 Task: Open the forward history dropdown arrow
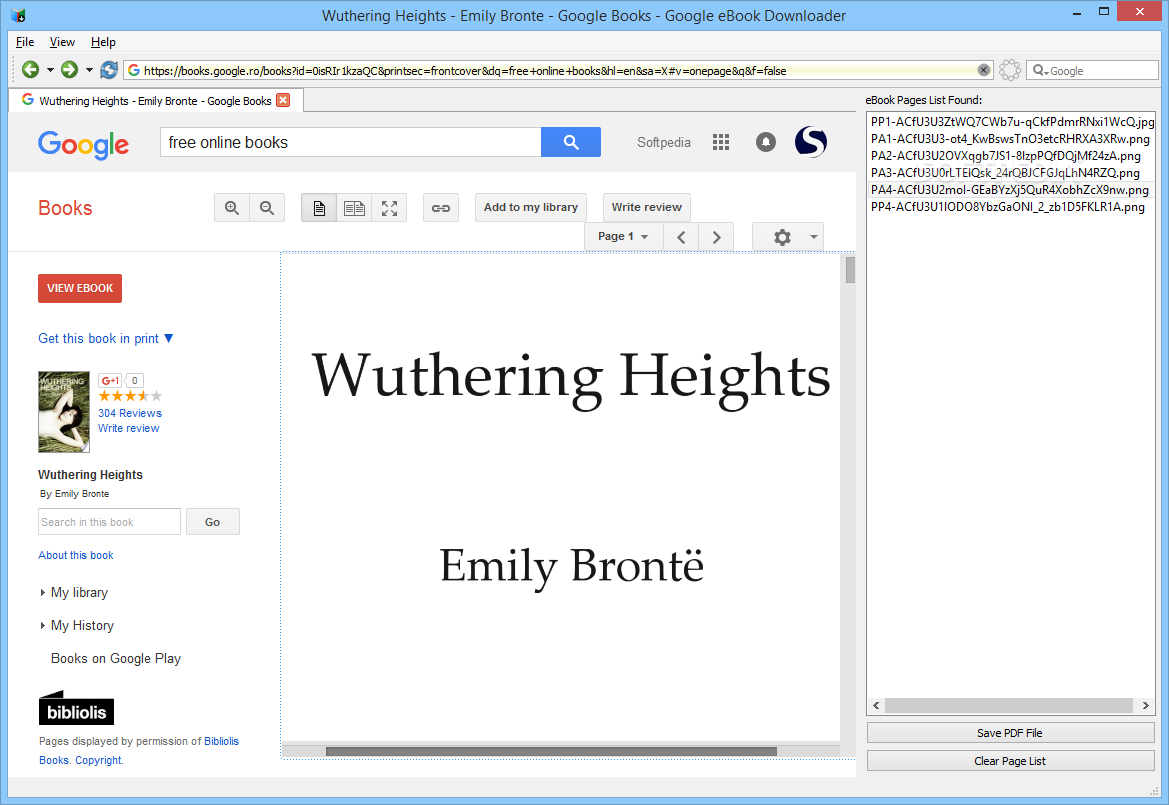coord(89,70)
